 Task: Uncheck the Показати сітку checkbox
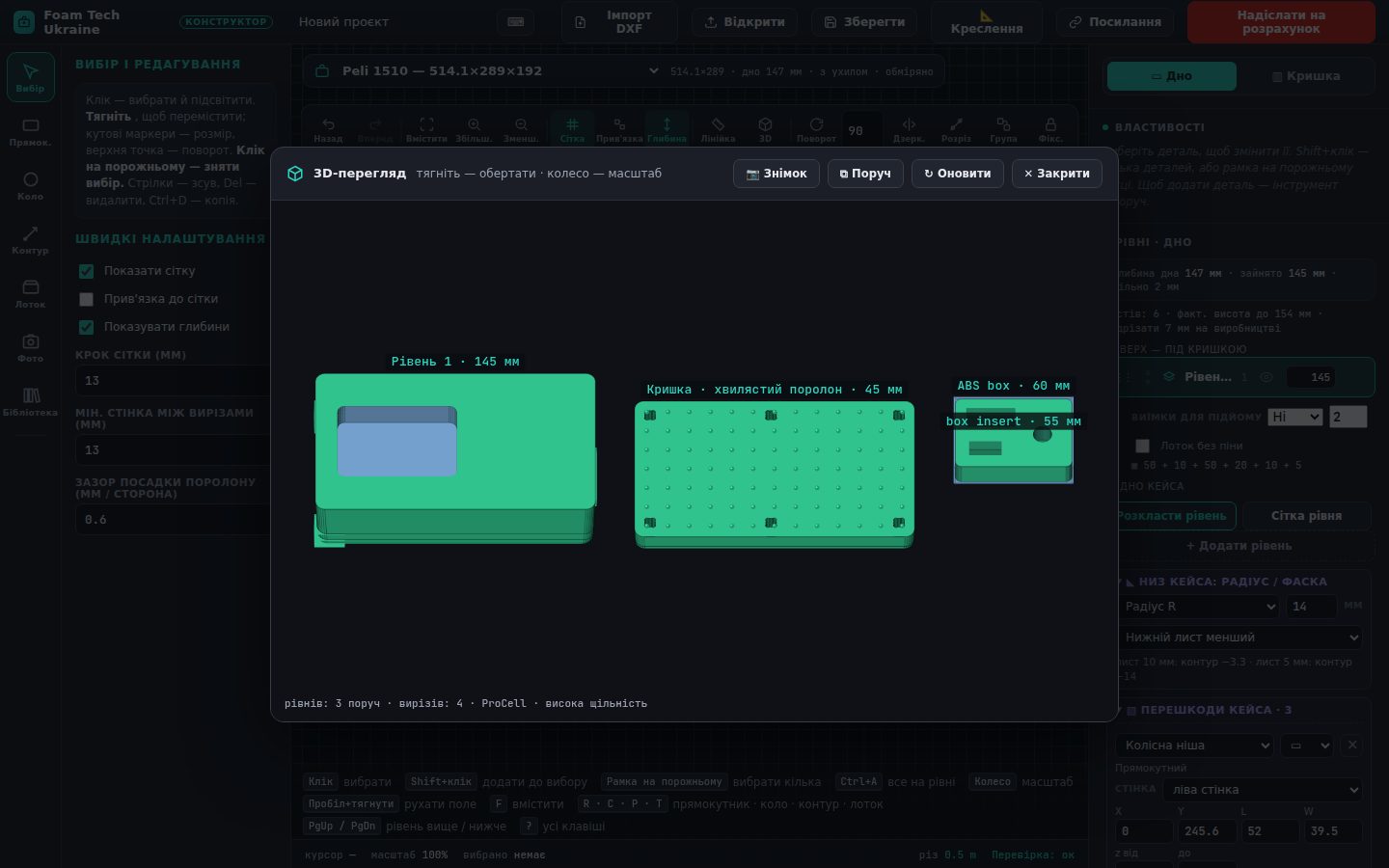[86, 271]
